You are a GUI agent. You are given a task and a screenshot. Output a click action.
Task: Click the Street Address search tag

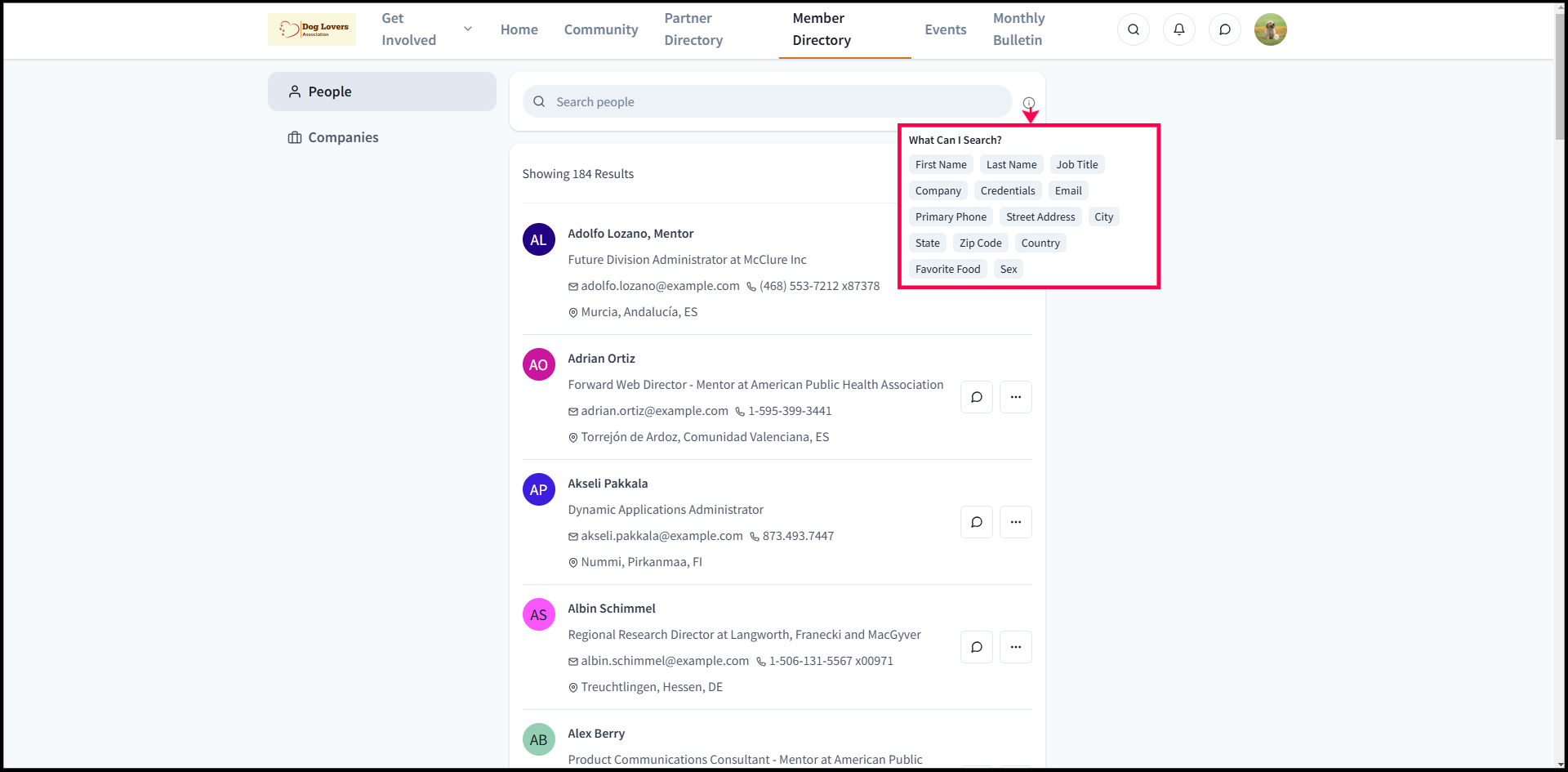click(1040, 216)
